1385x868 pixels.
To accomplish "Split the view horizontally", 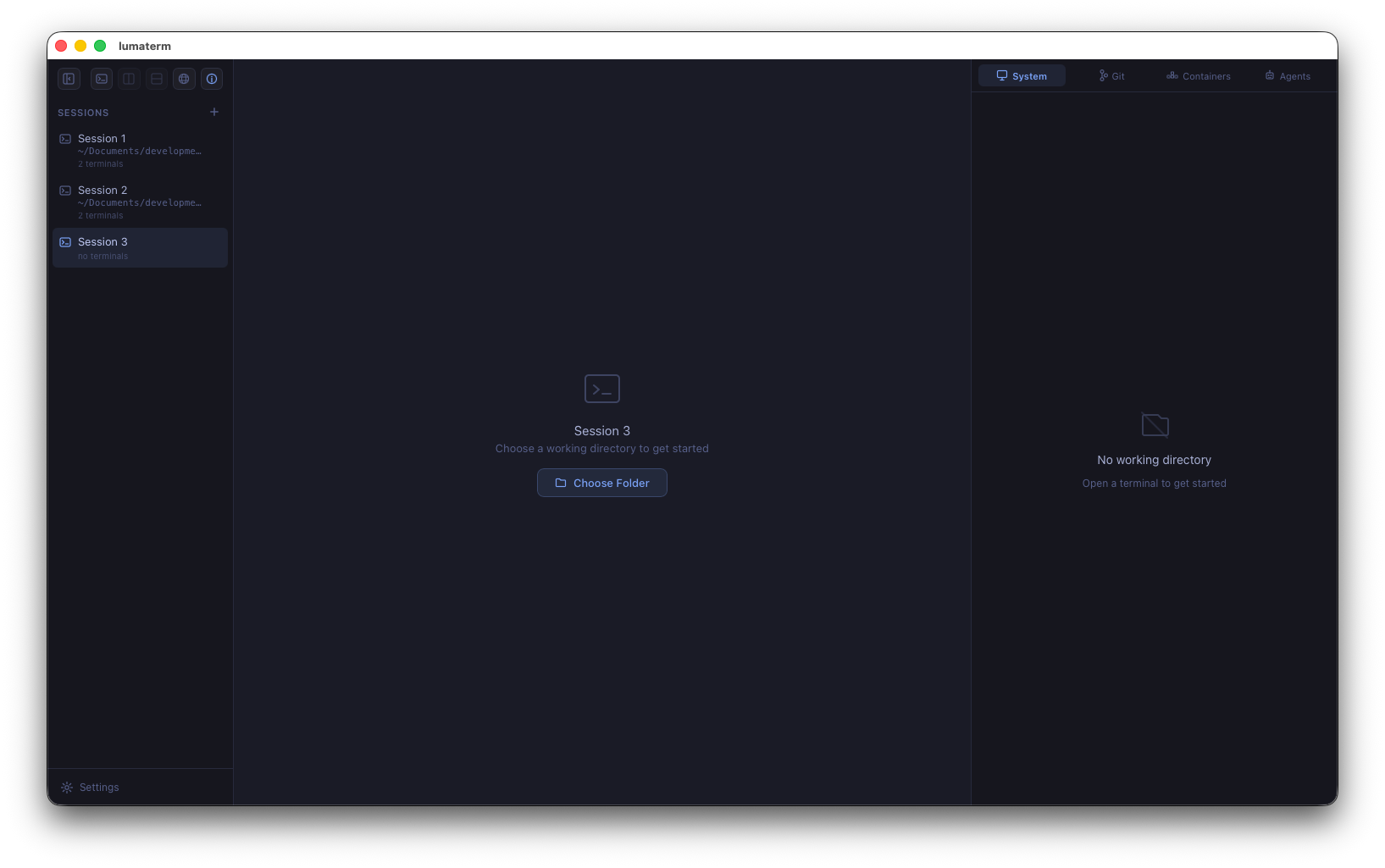I will 156,78.
